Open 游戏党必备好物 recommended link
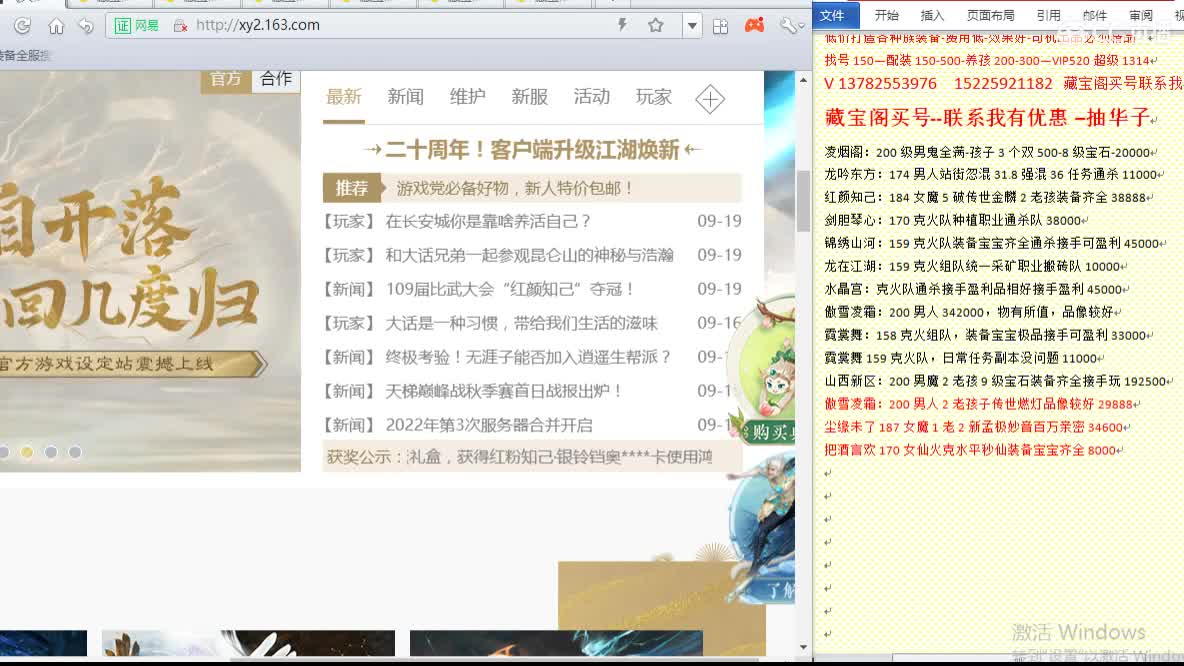Screen dimensions: 1184x666 point(514,188)
